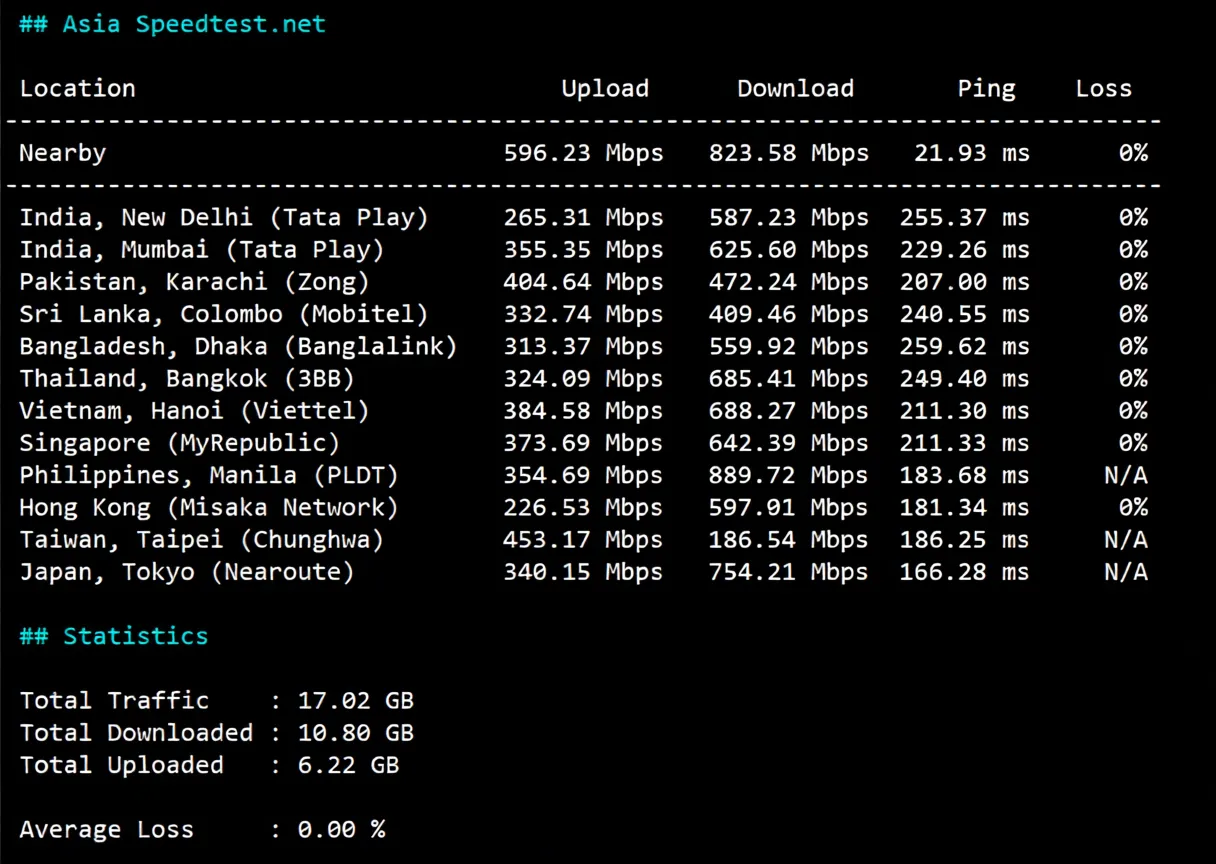This screenshot has width=1216, height=864.
Task: Click the Total Traffic 17.02 GB value
Action: 355,700
